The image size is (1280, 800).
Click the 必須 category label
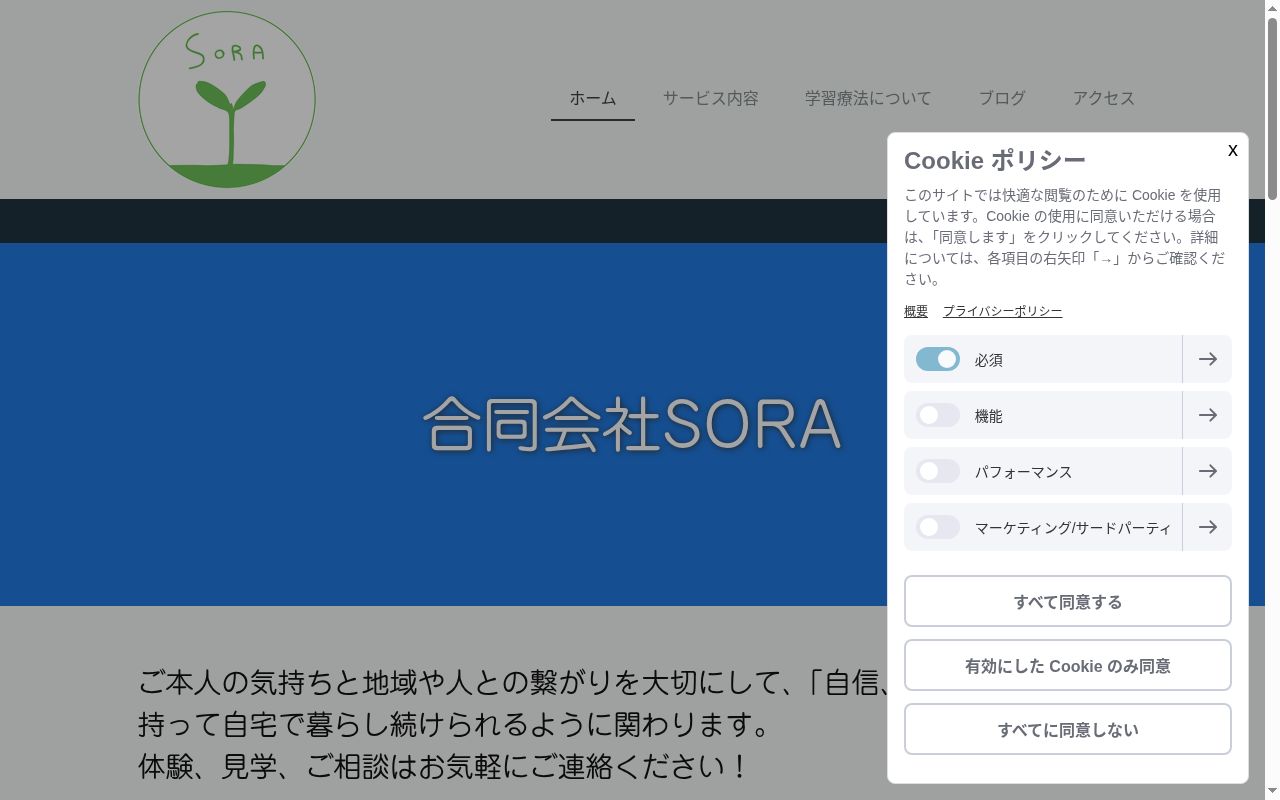coord(989,360)
